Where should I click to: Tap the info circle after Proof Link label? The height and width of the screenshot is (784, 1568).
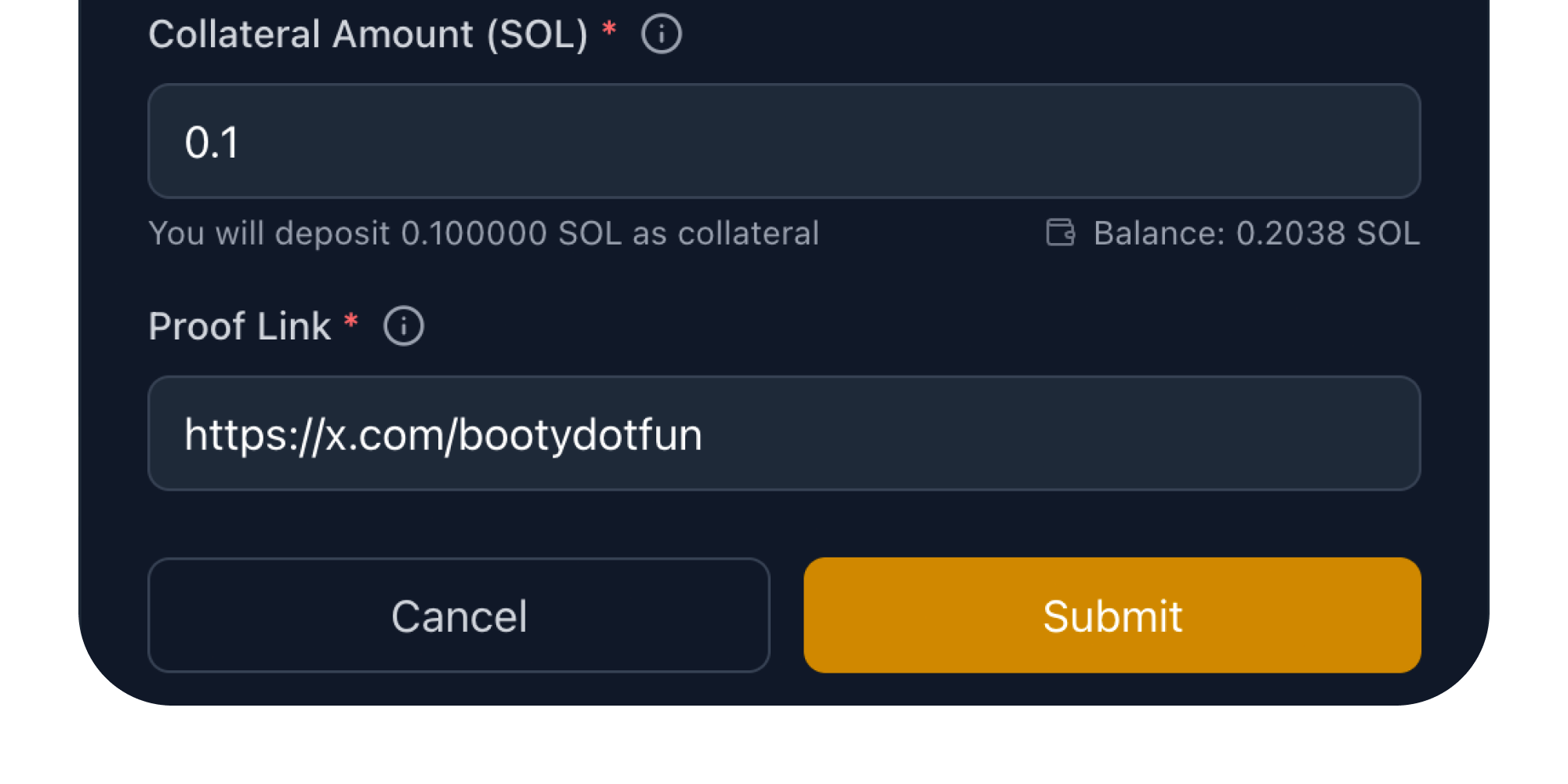pyautogui.click(x=403, y=325)
